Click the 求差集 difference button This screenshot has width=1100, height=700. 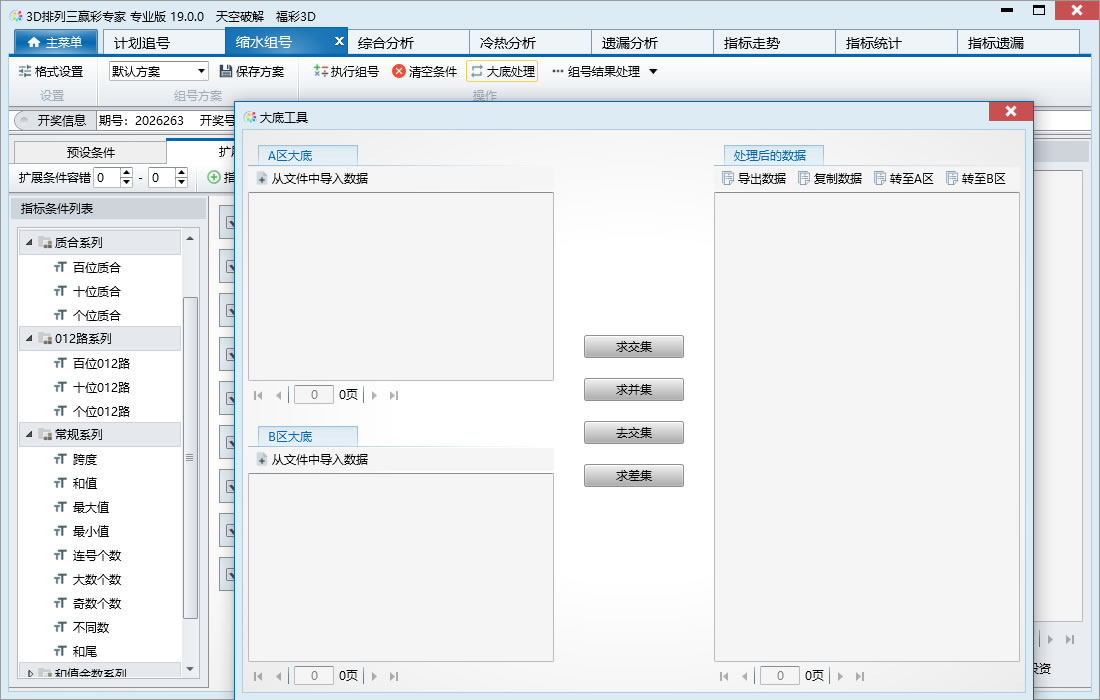coord(633,476)
